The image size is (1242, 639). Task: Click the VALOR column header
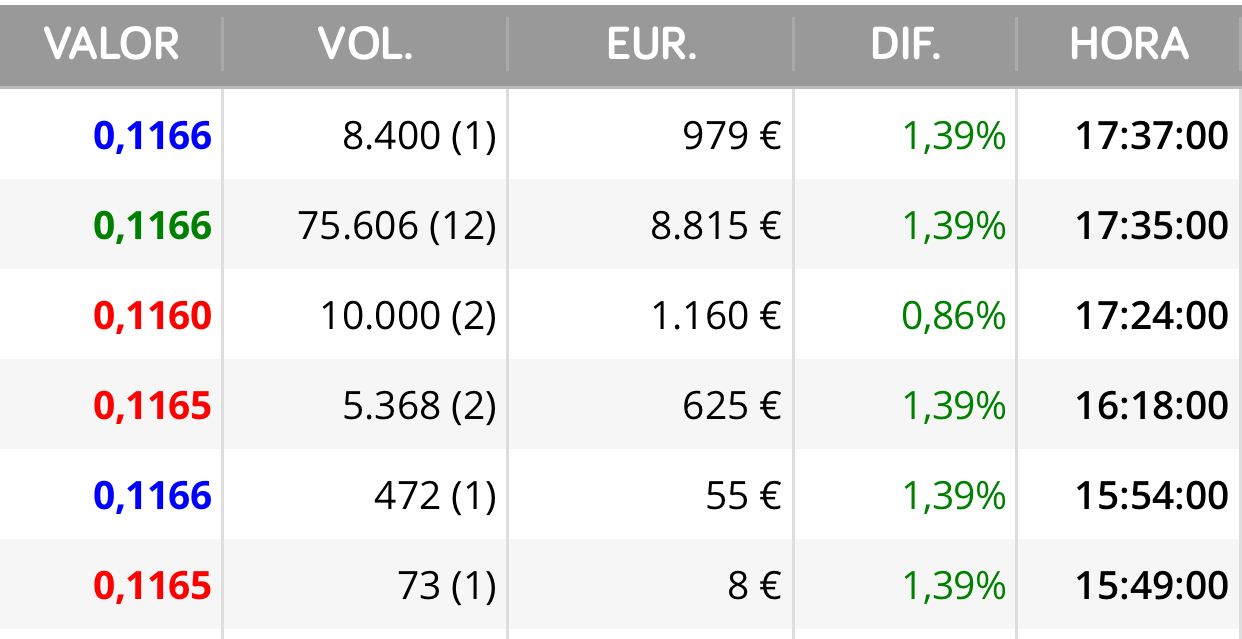click(112, 44)
